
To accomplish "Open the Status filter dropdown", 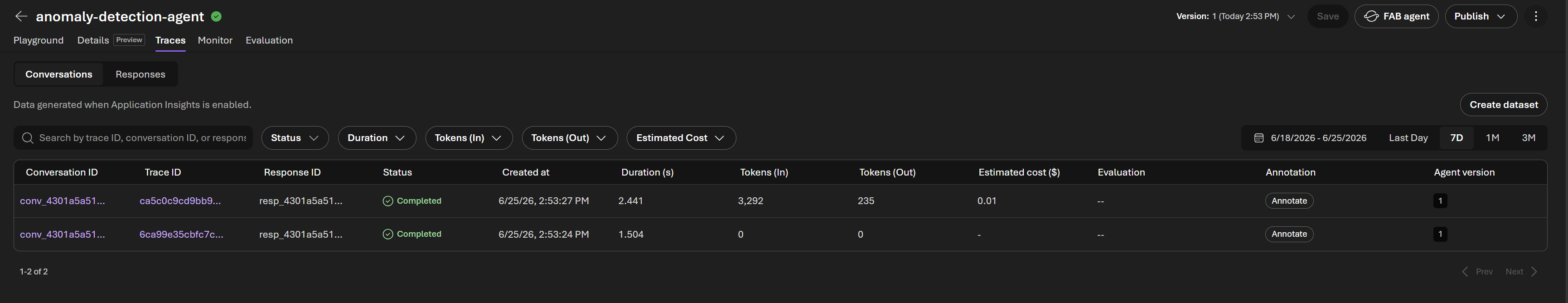I will (x=295, y=138).
